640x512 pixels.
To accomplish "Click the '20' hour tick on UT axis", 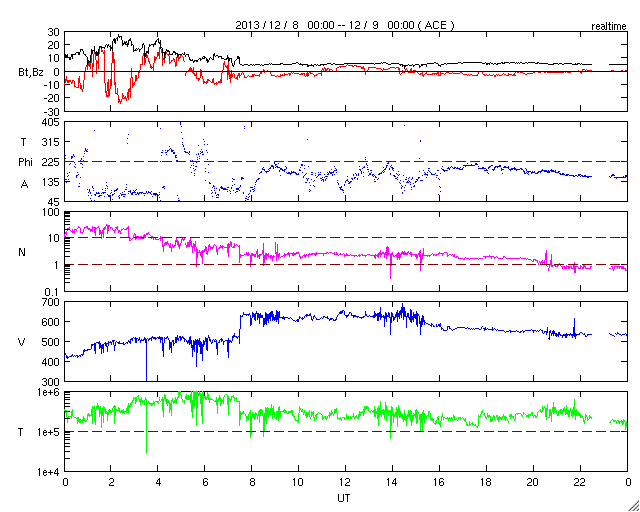I will pos(533,482).
